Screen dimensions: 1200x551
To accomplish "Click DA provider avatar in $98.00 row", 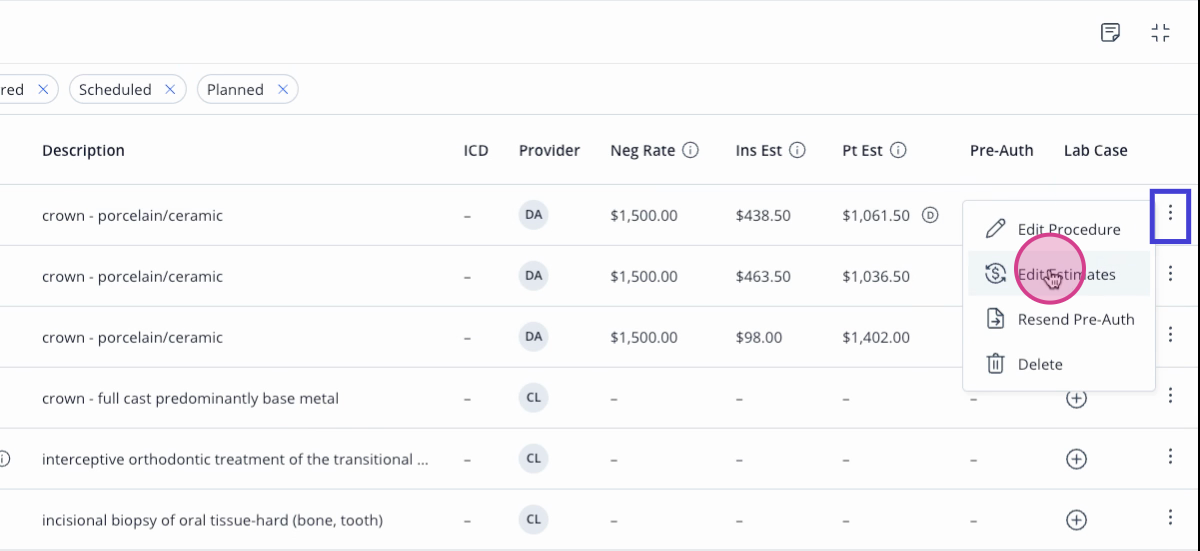I will [x=533, y=336].
